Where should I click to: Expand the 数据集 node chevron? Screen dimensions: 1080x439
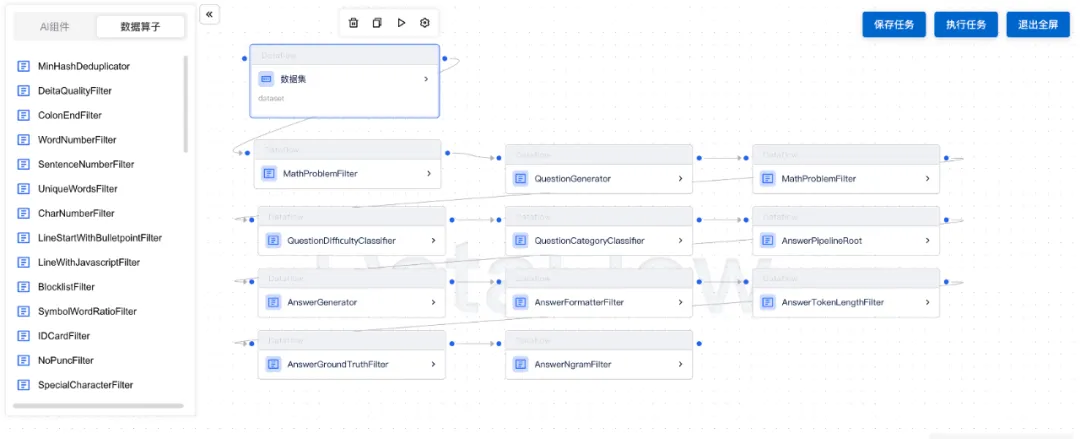pyautogui.click(x=426, y=79)
